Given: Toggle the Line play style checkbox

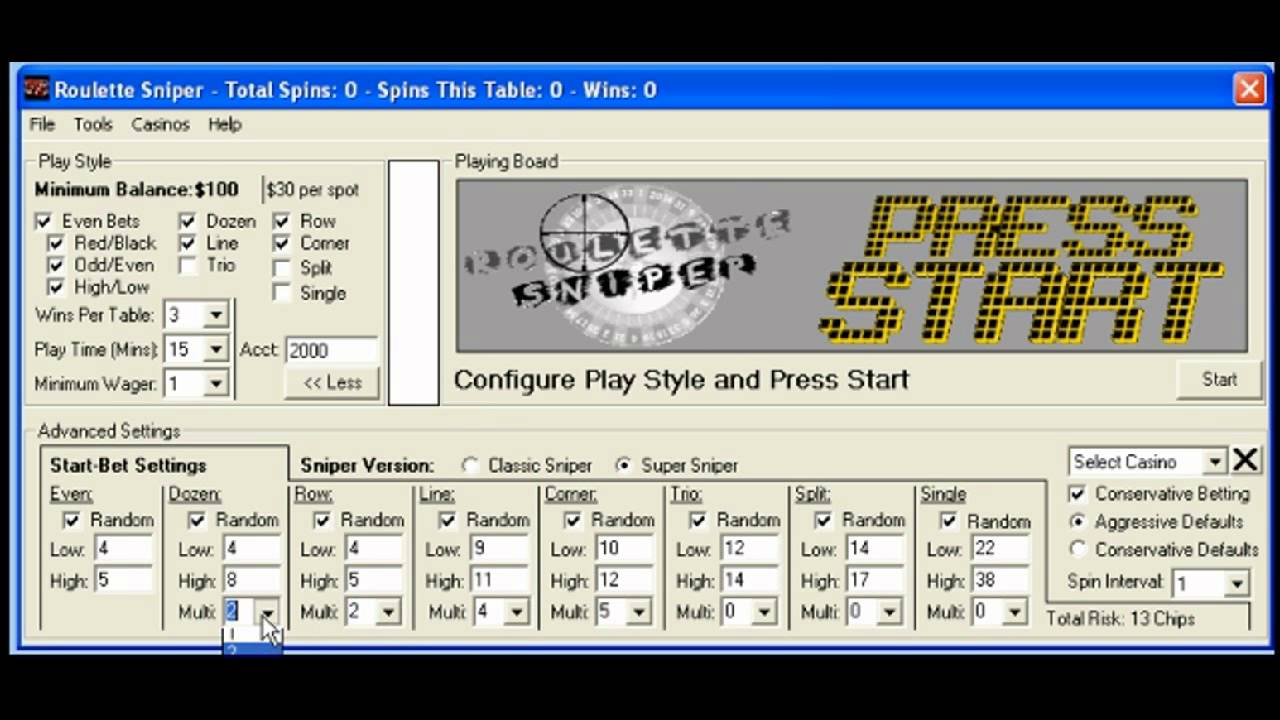Looking at the screenshot, I should [187, 243].
